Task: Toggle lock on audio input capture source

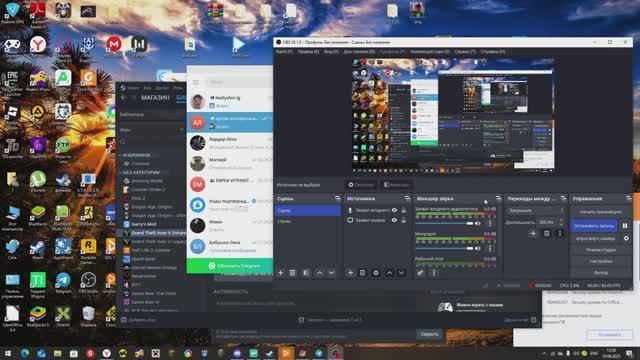Action: tap(404, 210)
